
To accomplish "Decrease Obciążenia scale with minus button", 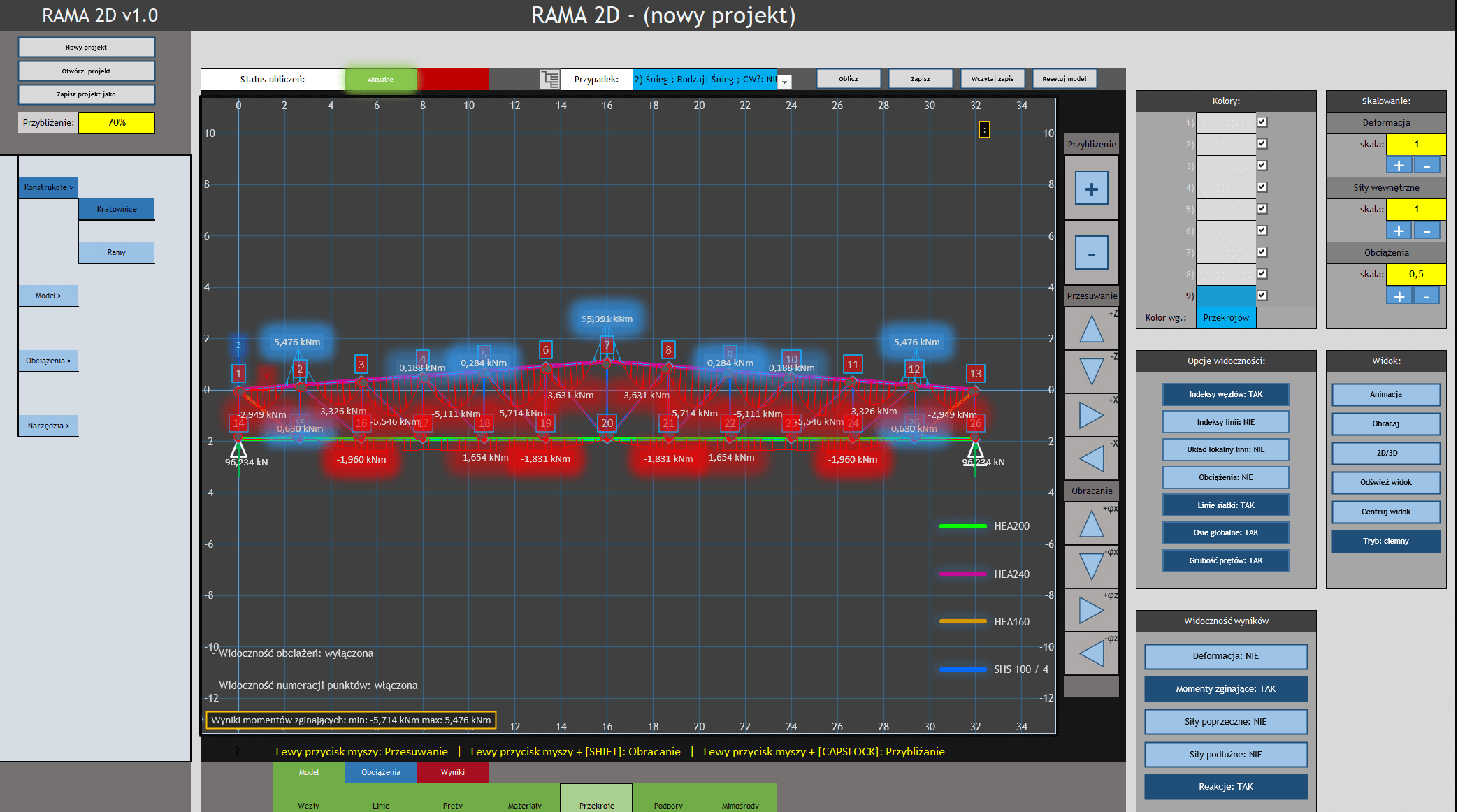I will pos(1427,296).
